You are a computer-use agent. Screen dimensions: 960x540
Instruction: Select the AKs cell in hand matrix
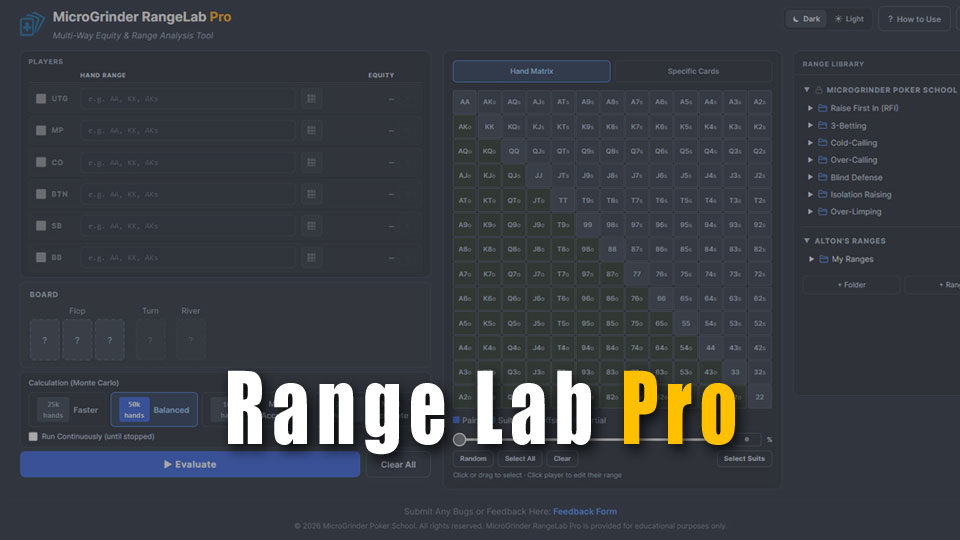point(489,102)
